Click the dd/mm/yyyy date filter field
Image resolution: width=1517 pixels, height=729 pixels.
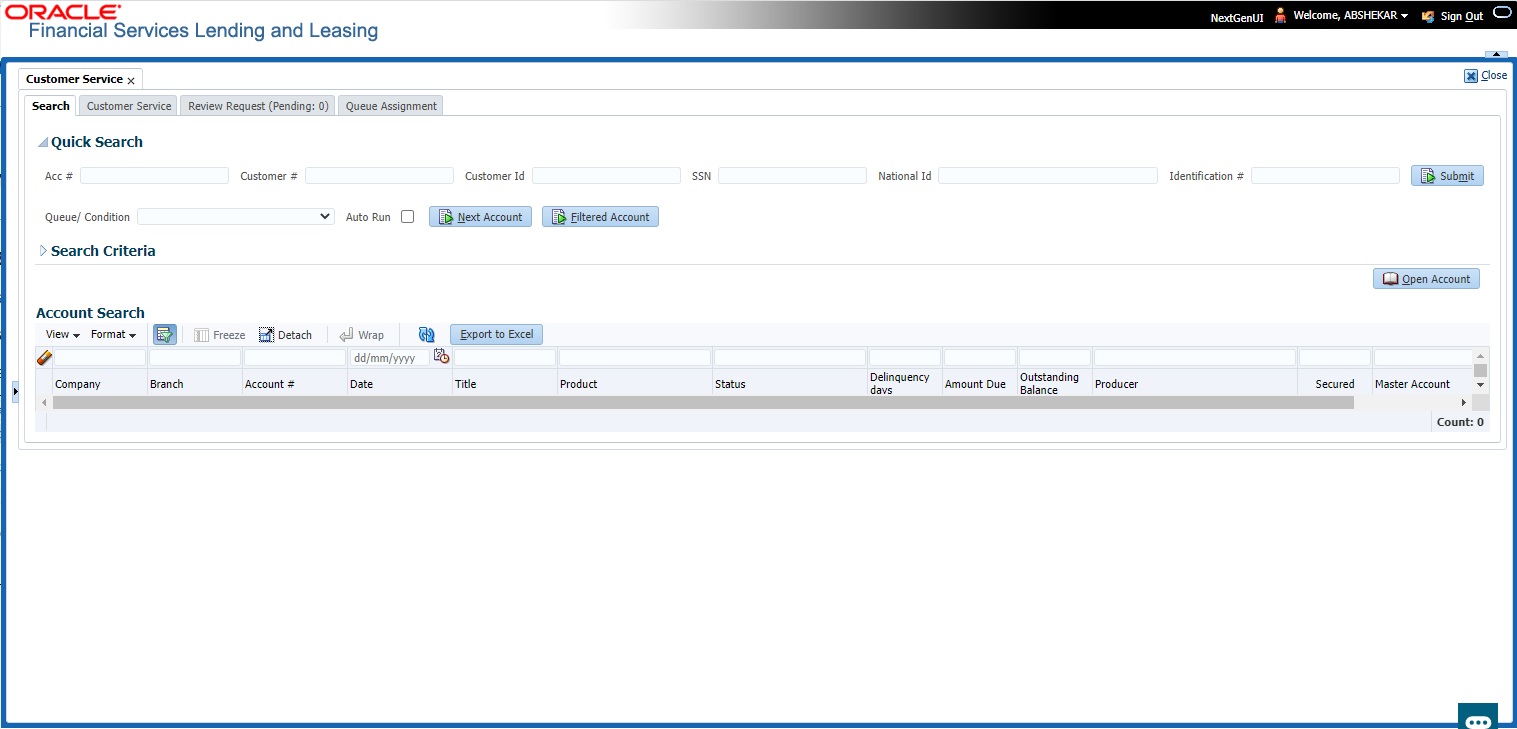tap(390, 357)
